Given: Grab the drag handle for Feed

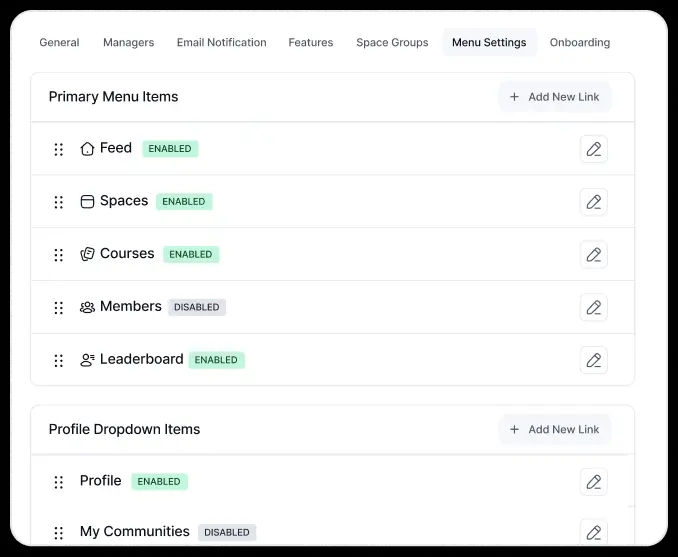Looking at the screenshot, I should 58,149.
